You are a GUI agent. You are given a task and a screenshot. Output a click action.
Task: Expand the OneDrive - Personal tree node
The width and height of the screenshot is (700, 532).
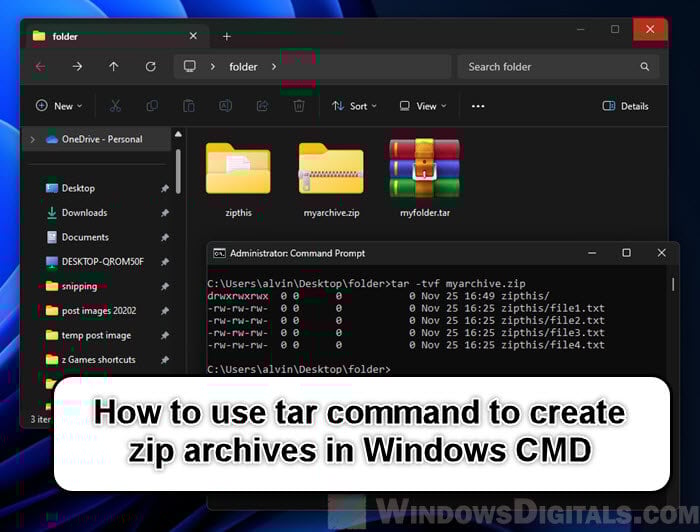click(x=33, y=139)
